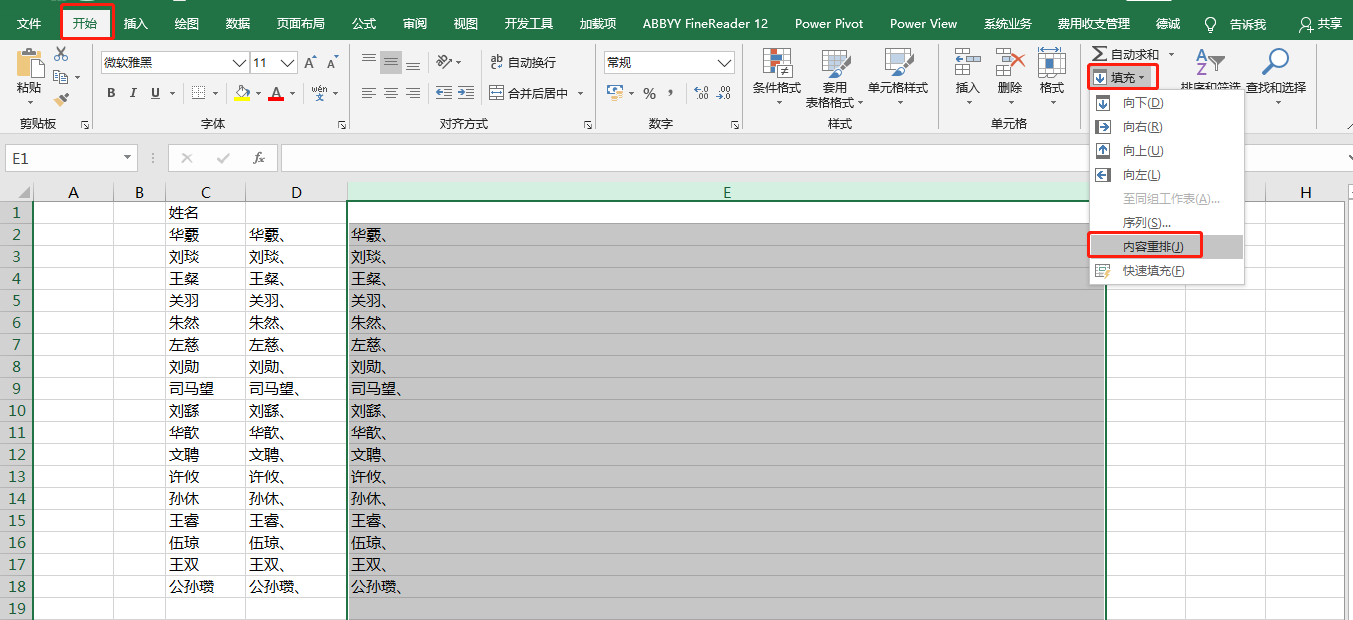Toggle Align Right for text
The image size is (1353, 620).
point(413,93)
